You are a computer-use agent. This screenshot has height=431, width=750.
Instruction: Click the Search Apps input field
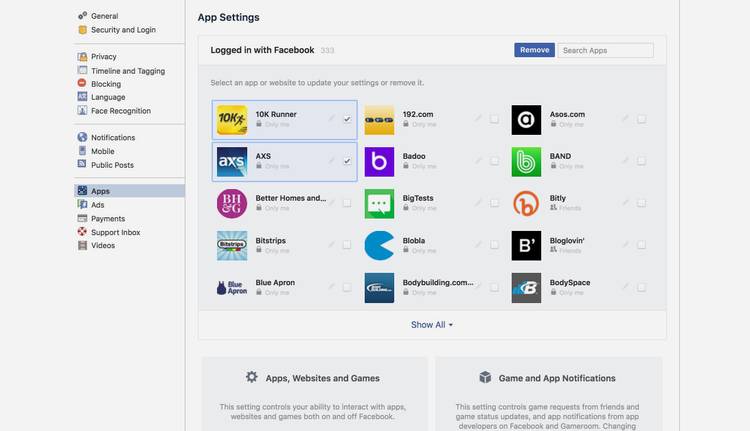[x=605, y=50]
